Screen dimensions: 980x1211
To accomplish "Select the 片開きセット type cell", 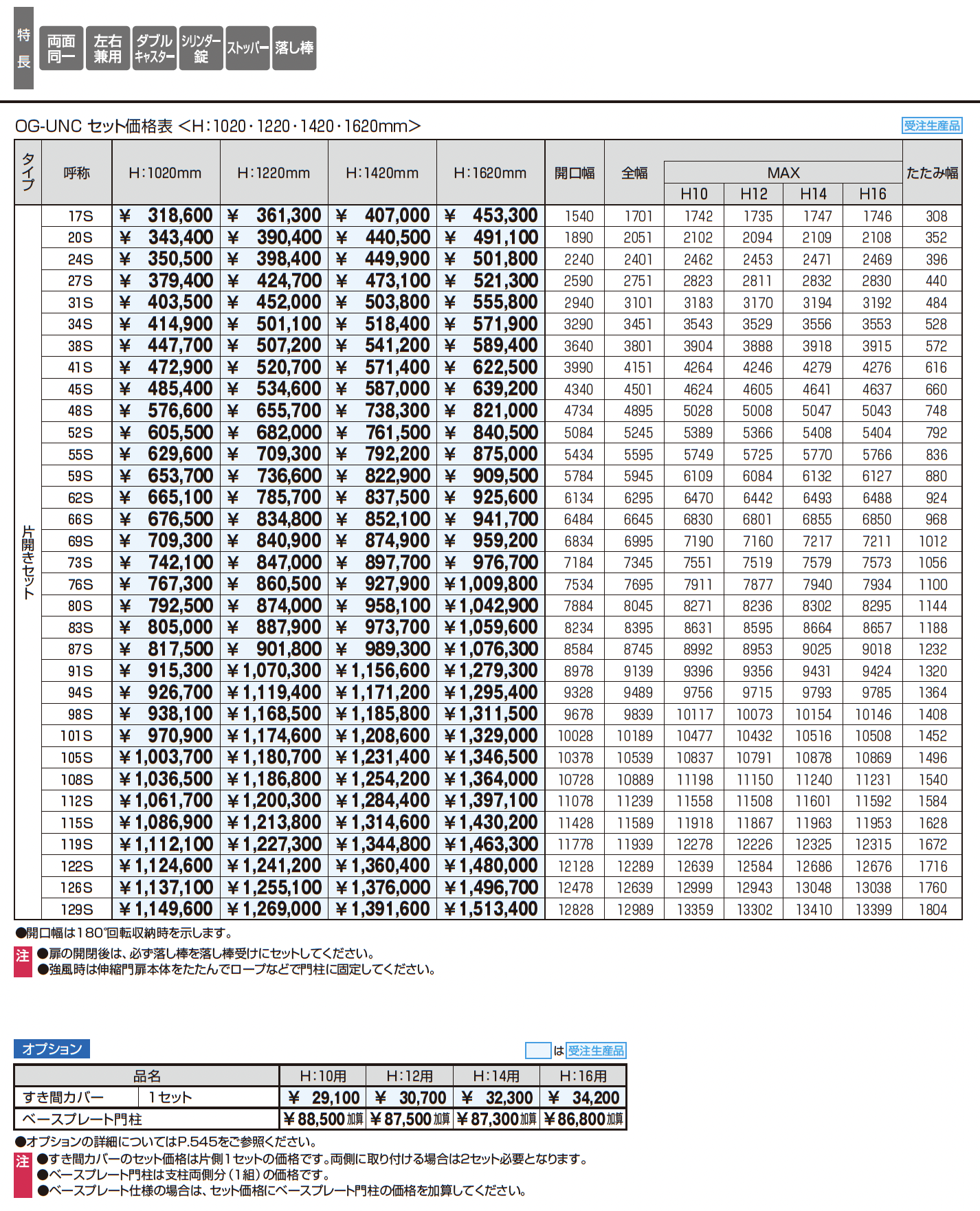I will point(28,562).
